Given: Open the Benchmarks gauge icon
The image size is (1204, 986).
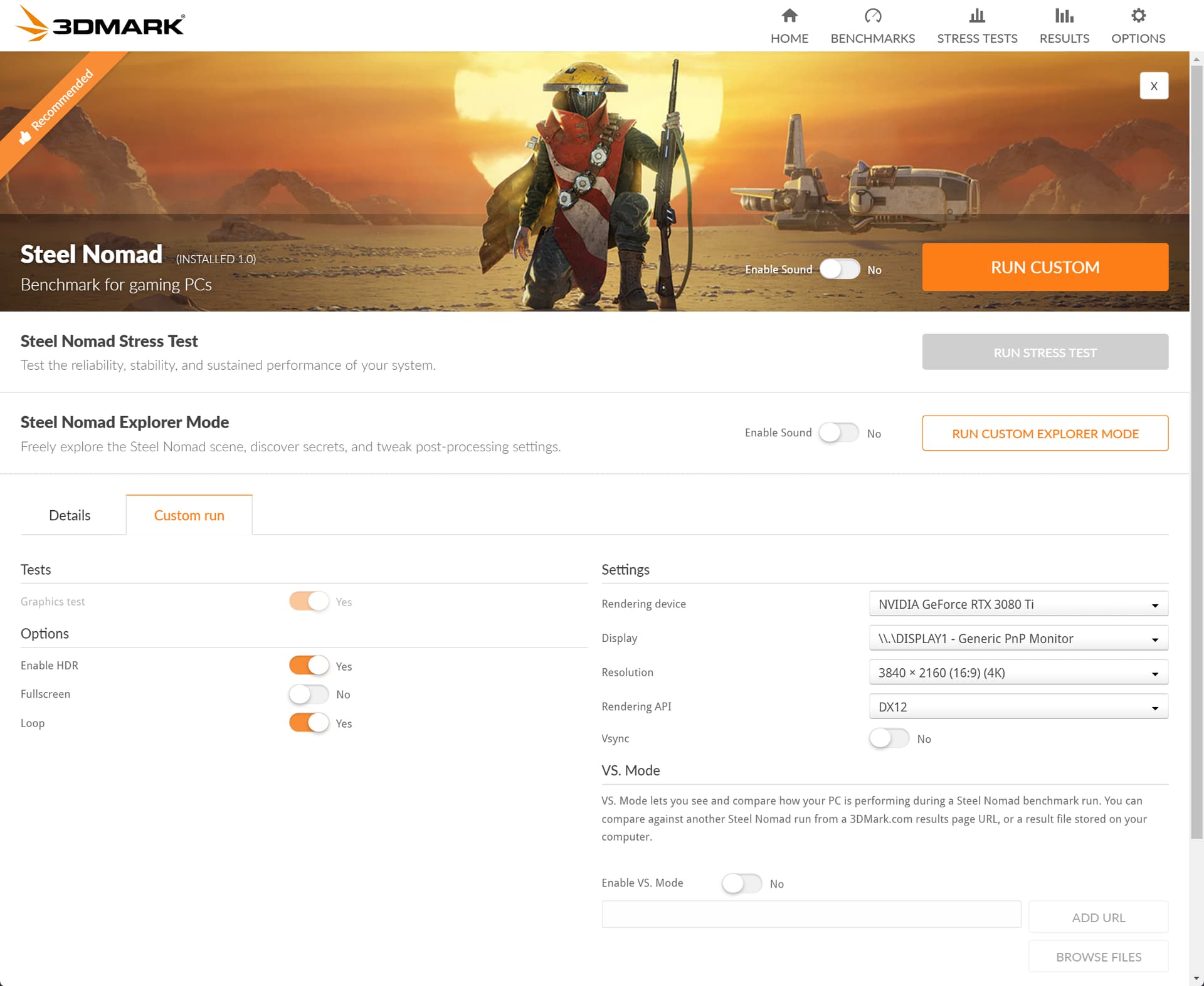Looking at the screenshot, I should tap(872, 15).
